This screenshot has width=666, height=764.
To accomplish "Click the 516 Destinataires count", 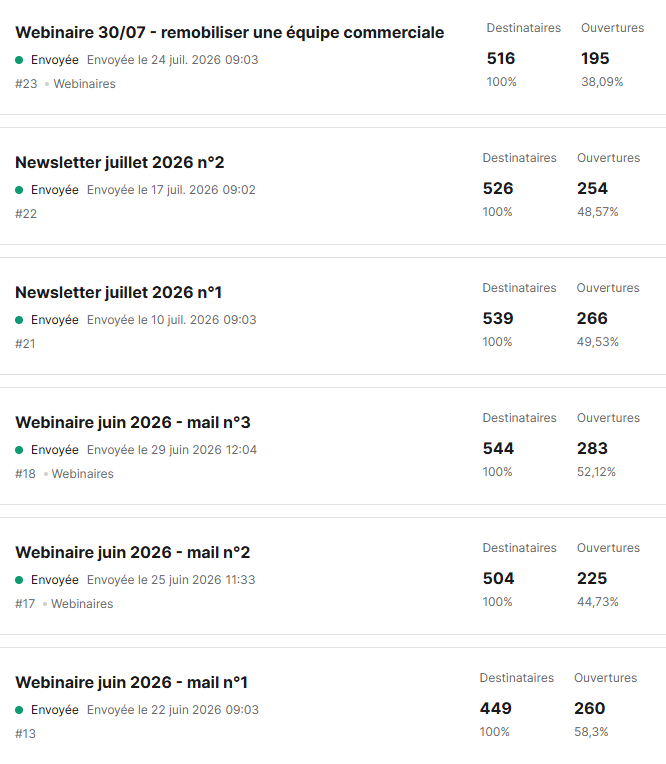I will coord(501,58).
